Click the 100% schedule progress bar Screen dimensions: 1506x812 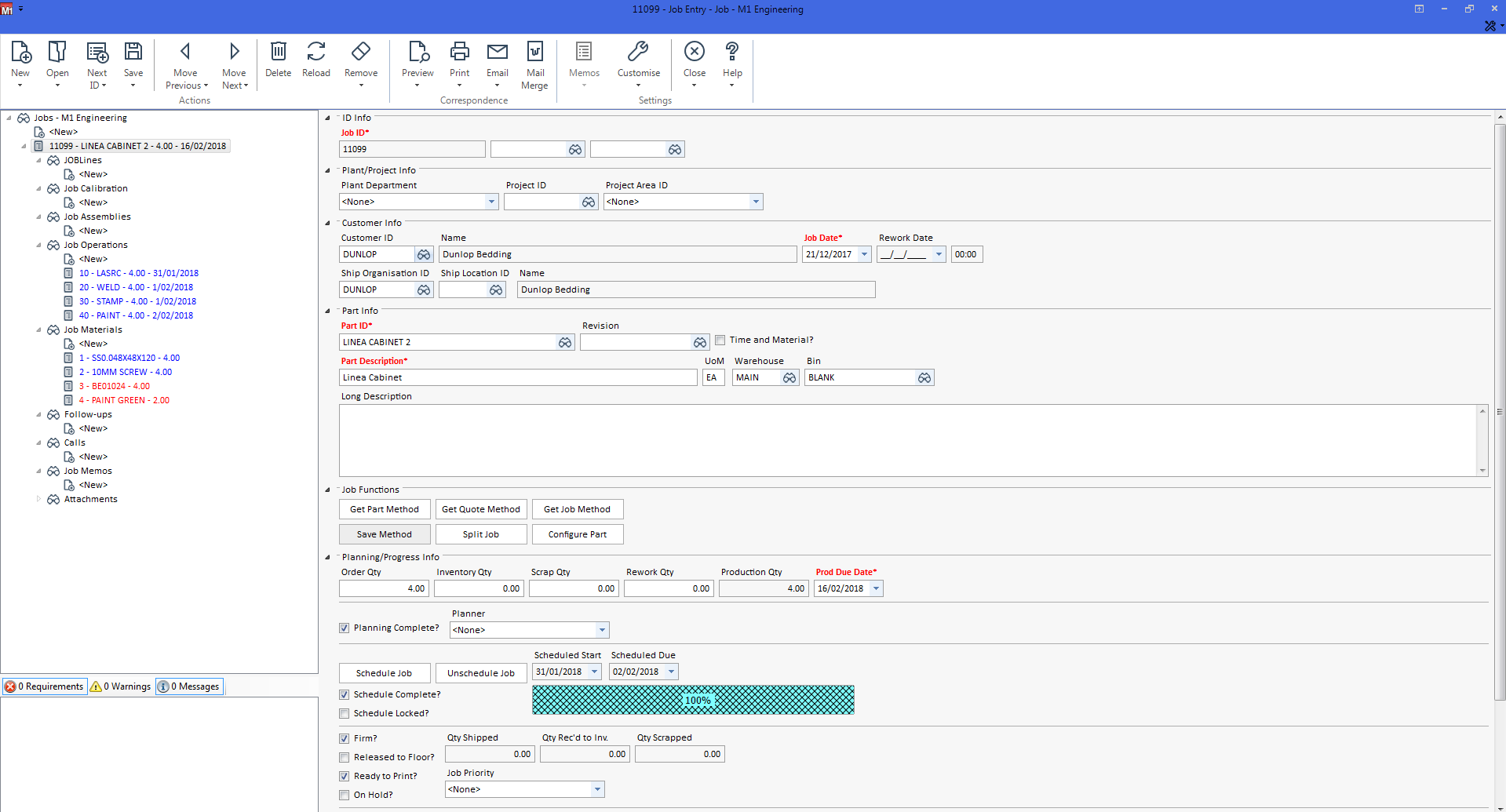click(x=693, y=700)
